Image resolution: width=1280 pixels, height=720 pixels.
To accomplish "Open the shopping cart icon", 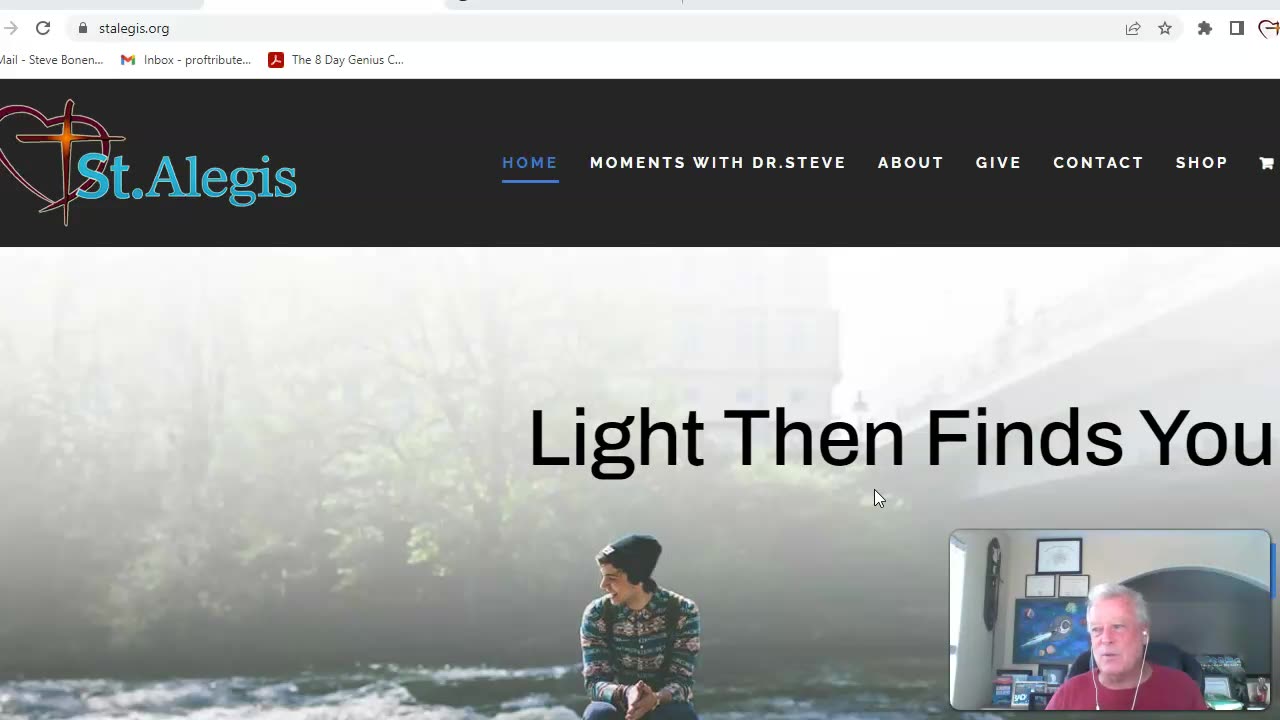I will pyautogui.click(x=1266, y=163).
